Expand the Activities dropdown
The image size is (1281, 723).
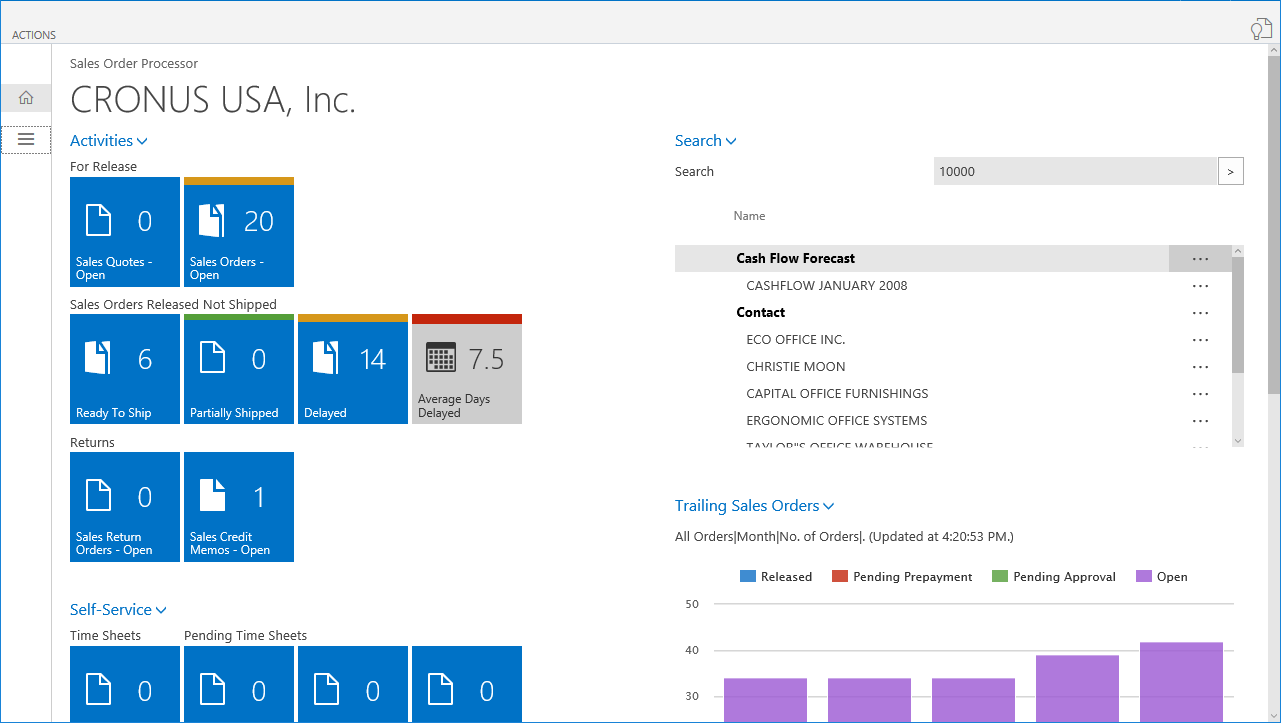(x=109, y=141)
